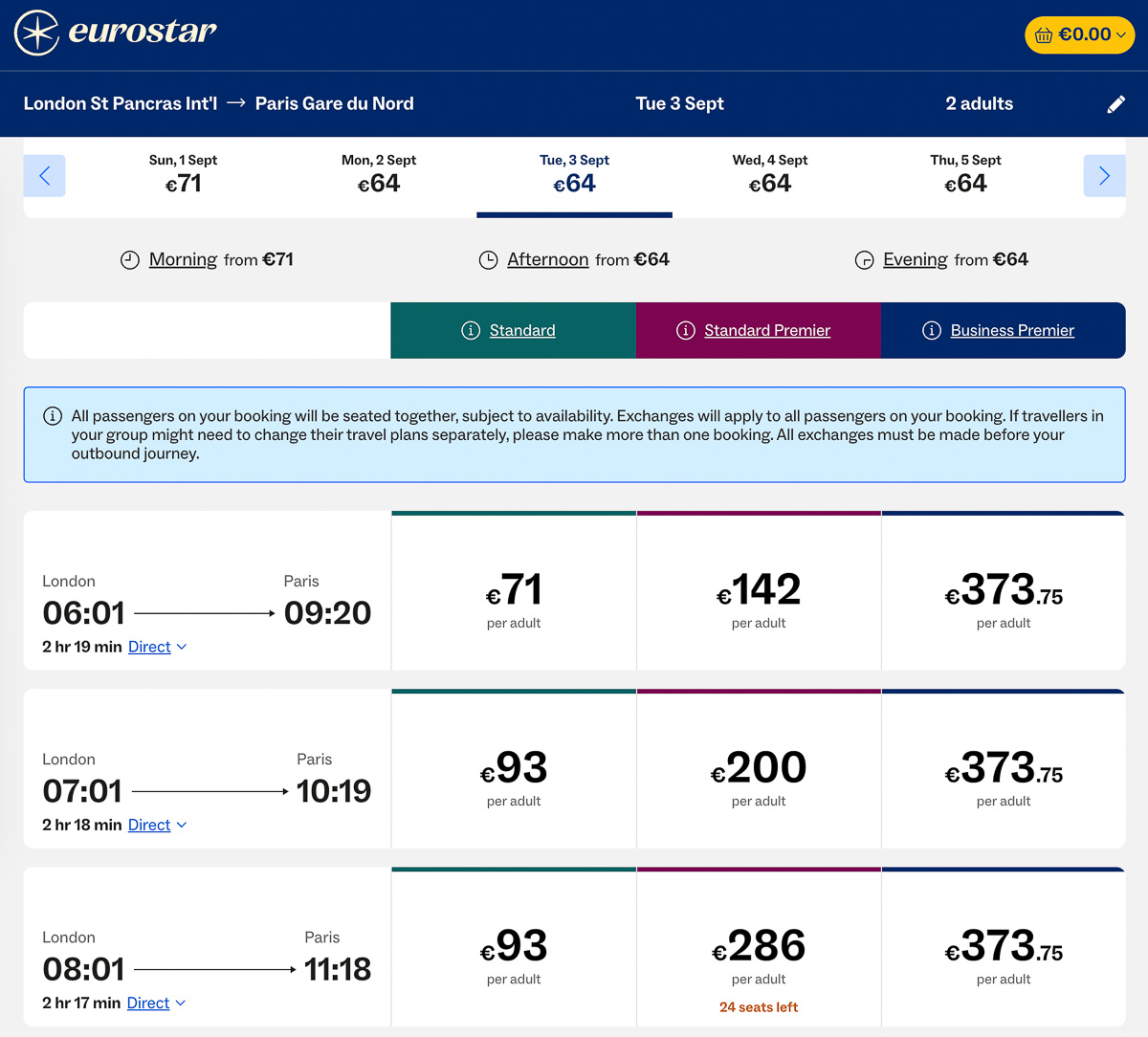Select €373.75 Business Premier fare on 06:01

[x=1004, y=592]
